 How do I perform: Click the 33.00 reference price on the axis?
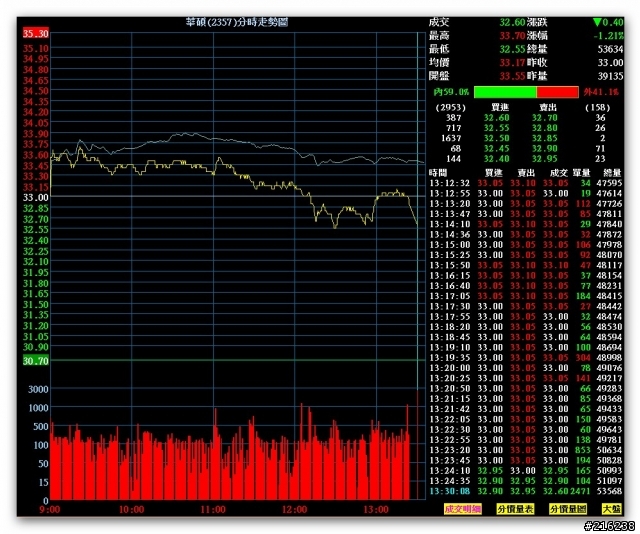[x=36, y=198]
